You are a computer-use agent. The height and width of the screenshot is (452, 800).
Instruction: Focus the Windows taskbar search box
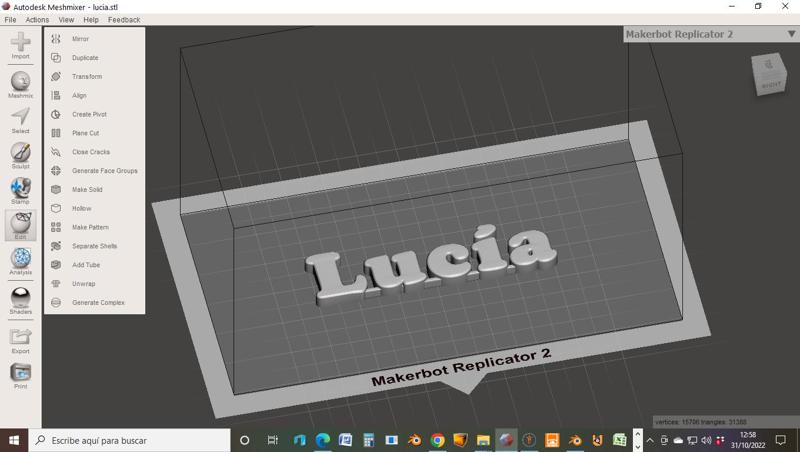pyautogui.click(x=130, y=440)
